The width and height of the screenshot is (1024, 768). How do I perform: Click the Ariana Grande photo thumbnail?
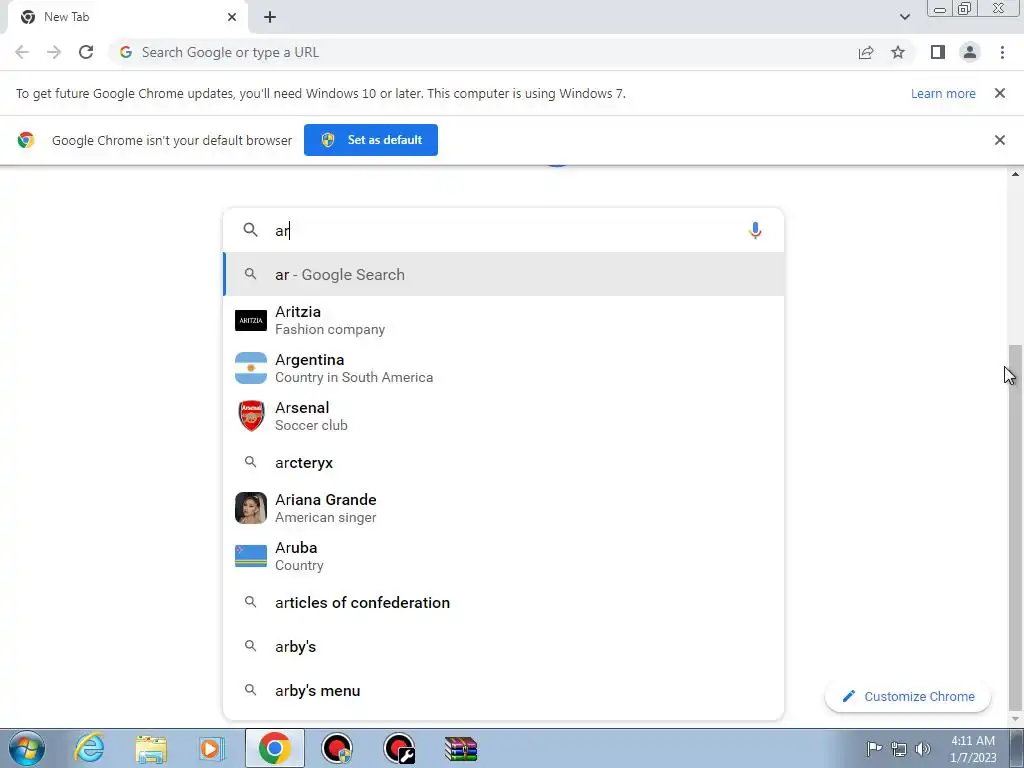tap(251, 508)
